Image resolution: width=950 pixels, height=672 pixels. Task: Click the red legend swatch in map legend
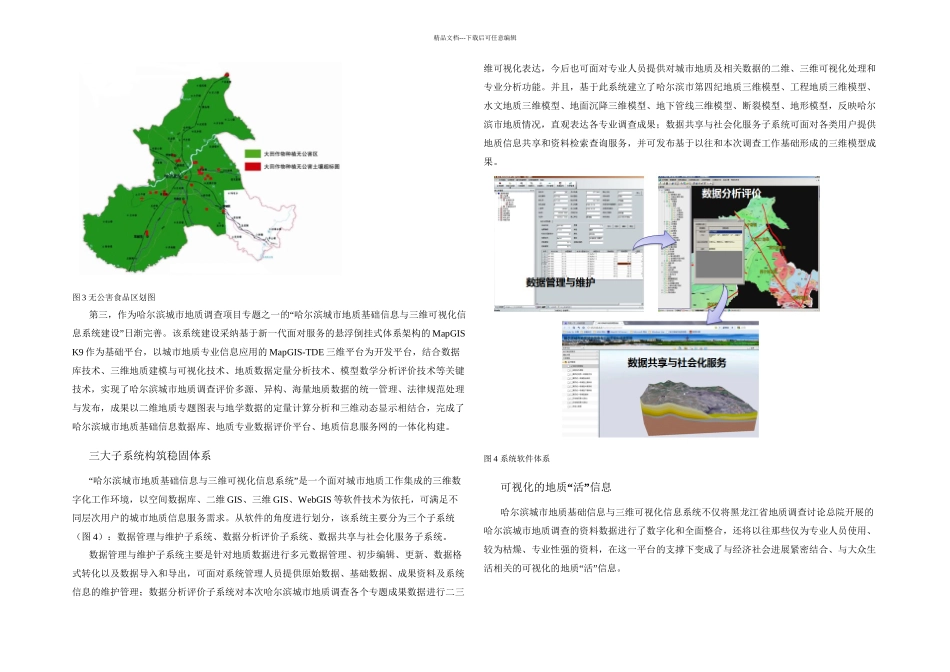253,166
